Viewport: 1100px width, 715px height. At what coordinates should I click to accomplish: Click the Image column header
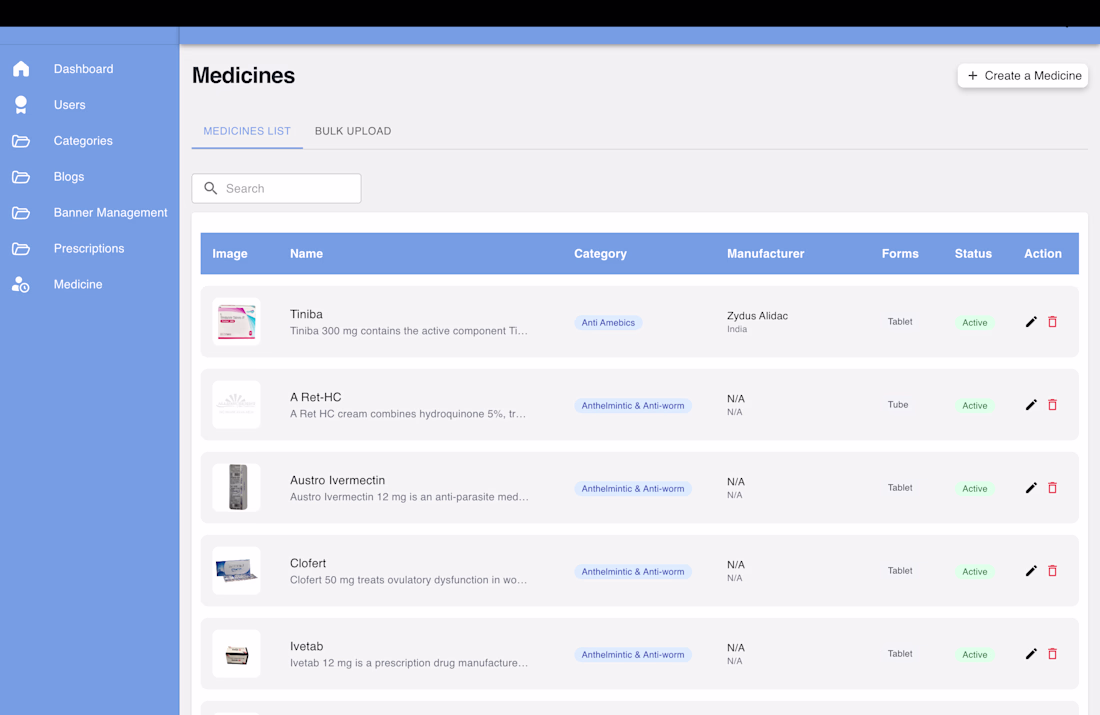[230, 253]
